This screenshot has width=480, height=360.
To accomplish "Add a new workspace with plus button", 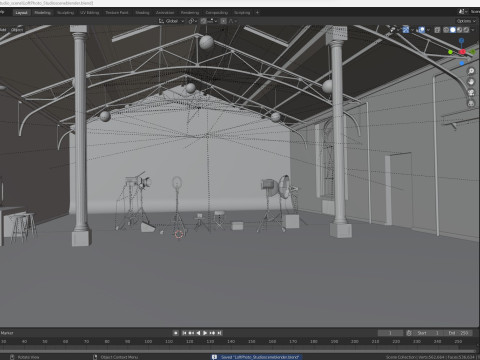I will 257,13.
